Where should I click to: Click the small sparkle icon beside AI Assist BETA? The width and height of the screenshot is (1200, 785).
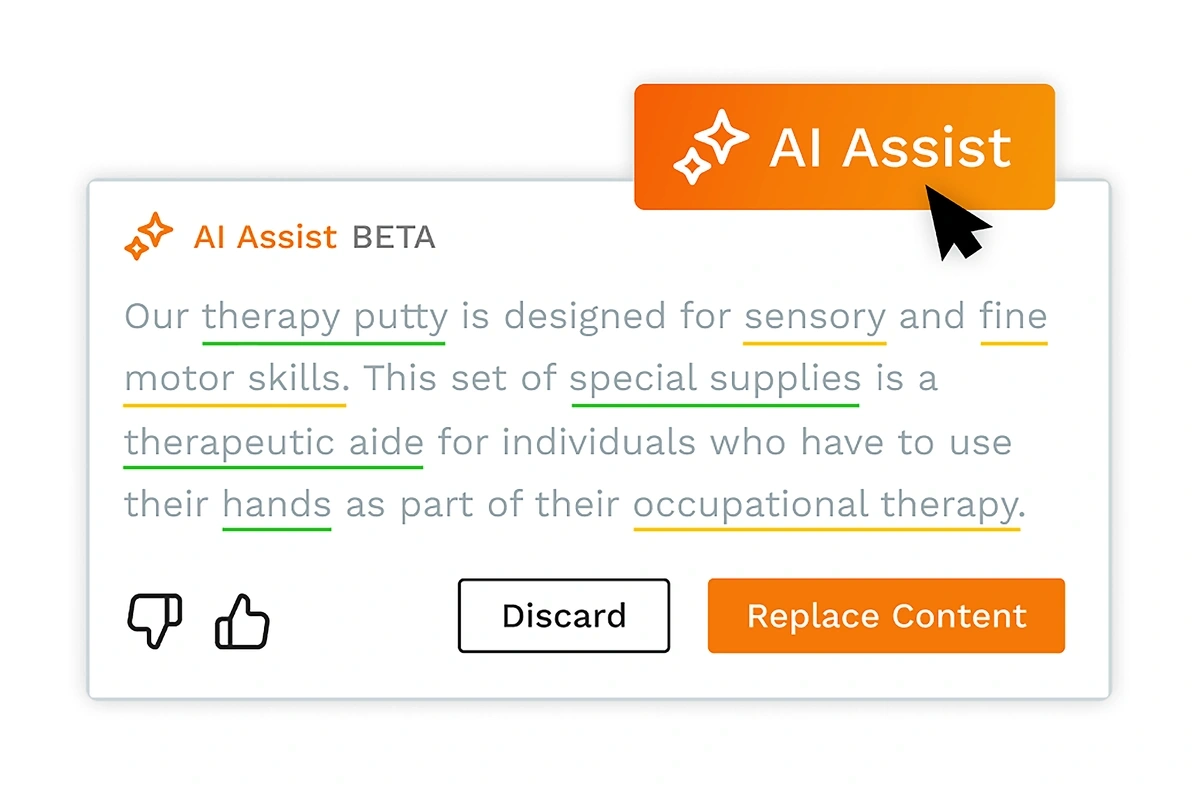tap(148, 237)
